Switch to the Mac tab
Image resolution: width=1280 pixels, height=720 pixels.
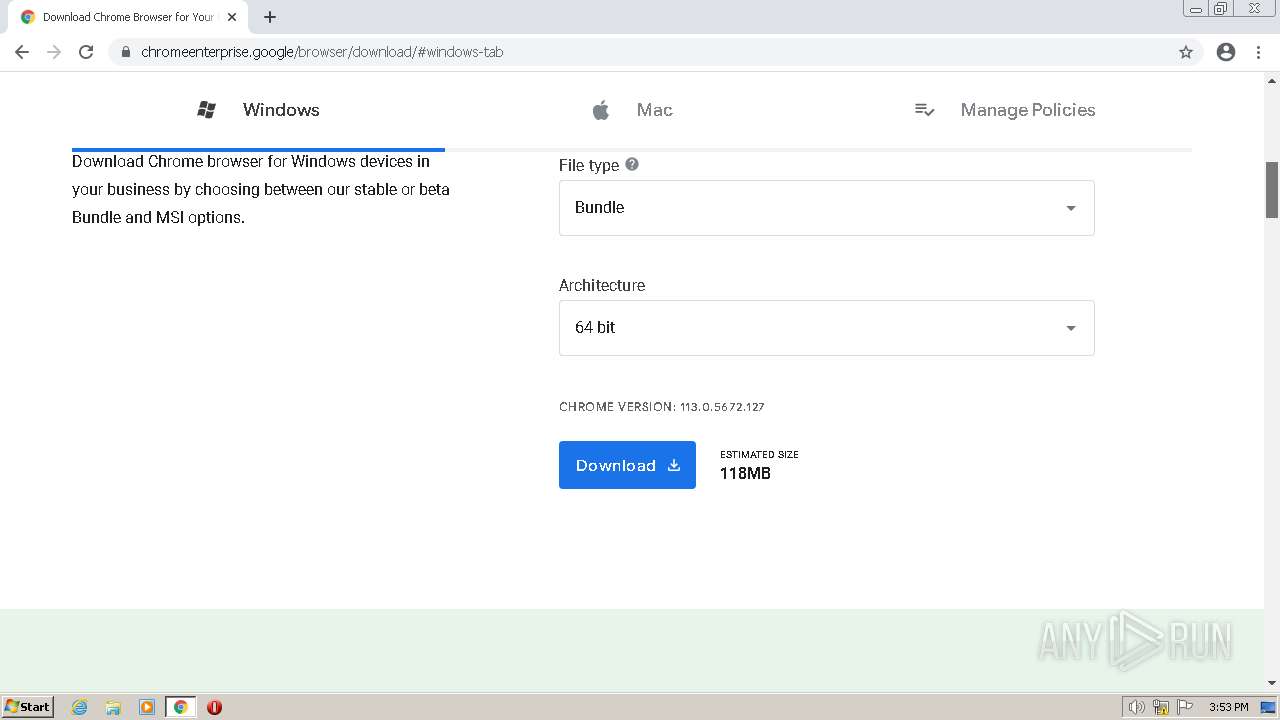[632, 110]
